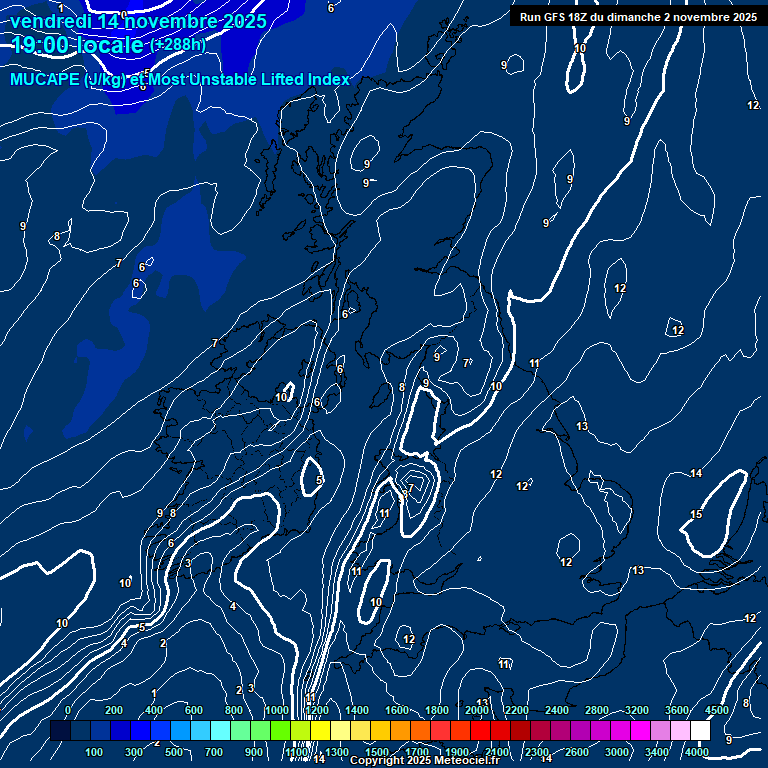Click the legend value '1800'
768x768 pixels.
[437, 710]
